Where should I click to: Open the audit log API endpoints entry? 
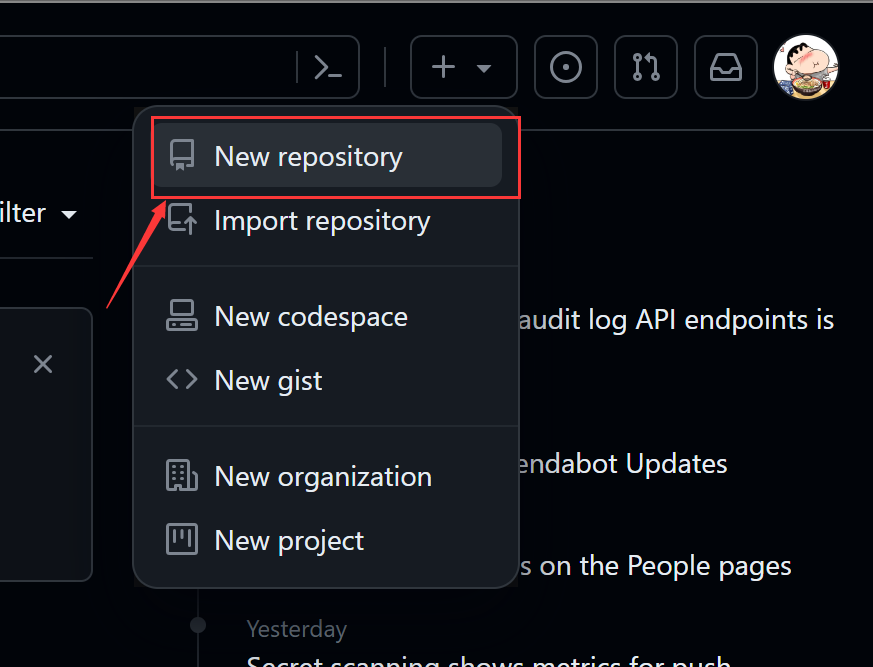(676, 320)
